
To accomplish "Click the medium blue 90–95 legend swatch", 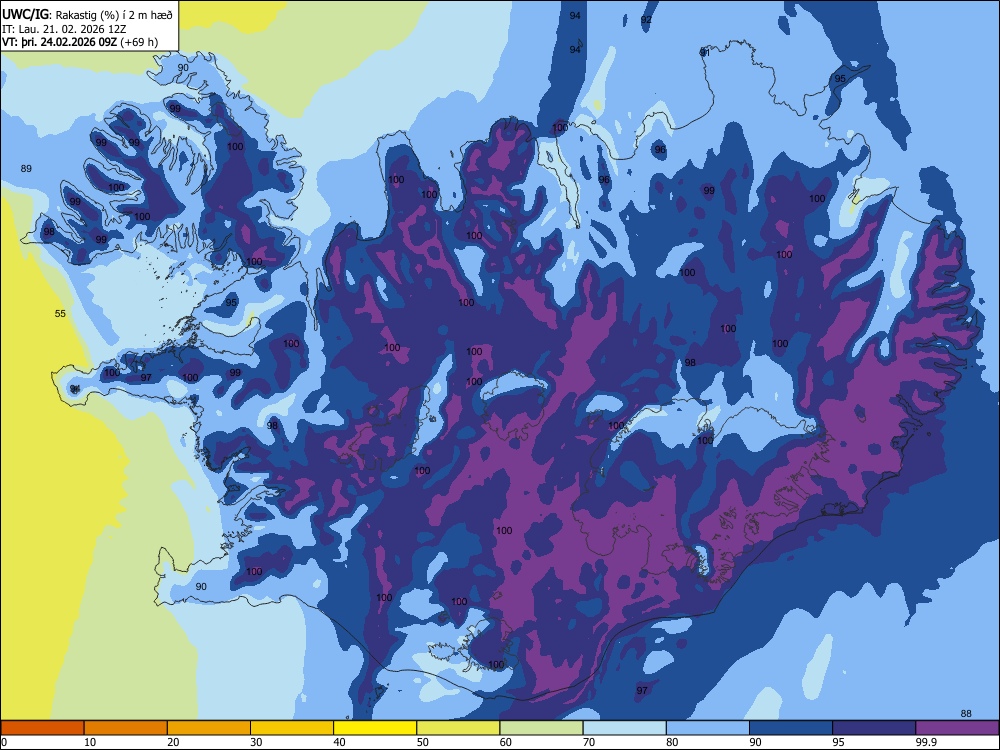I will 791,728.
